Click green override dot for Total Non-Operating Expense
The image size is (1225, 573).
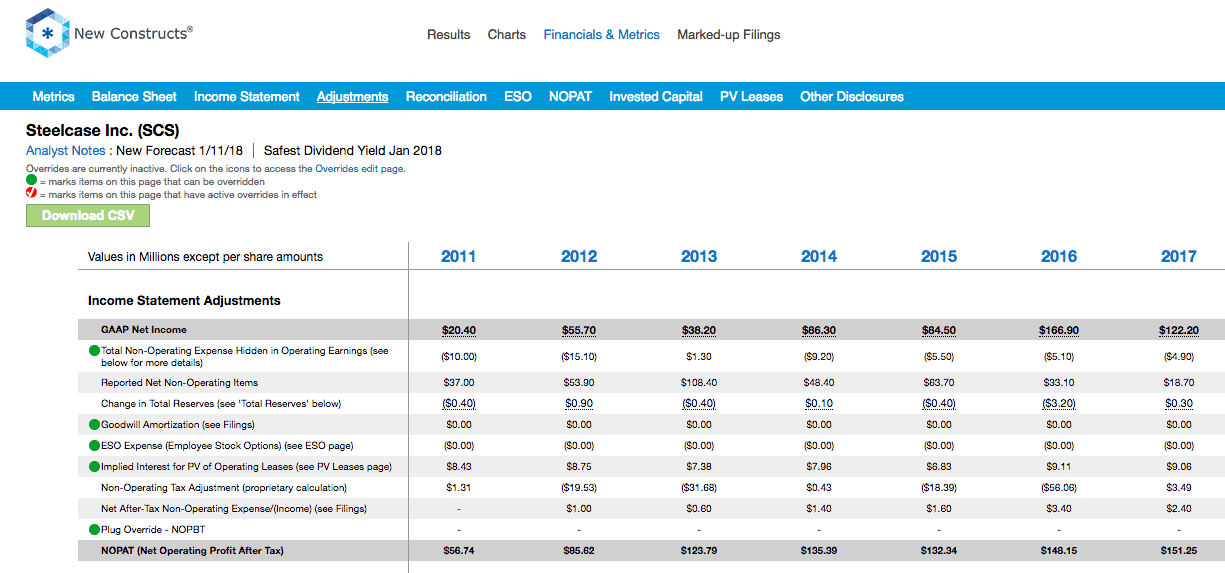tap(95, 351)
